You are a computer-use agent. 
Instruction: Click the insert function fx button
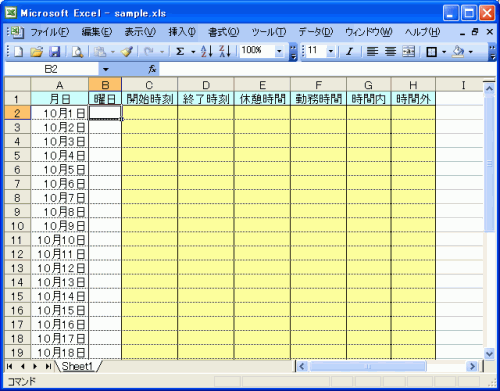click(x=152, y=69)
